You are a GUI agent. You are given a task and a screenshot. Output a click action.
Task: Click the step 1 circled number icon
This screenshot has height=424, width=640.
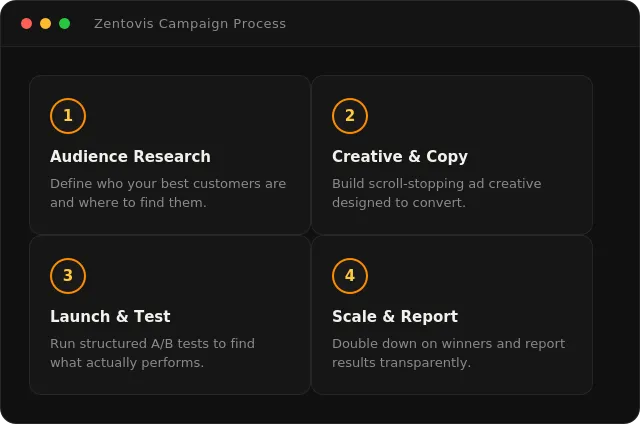(x=68, y=116)
